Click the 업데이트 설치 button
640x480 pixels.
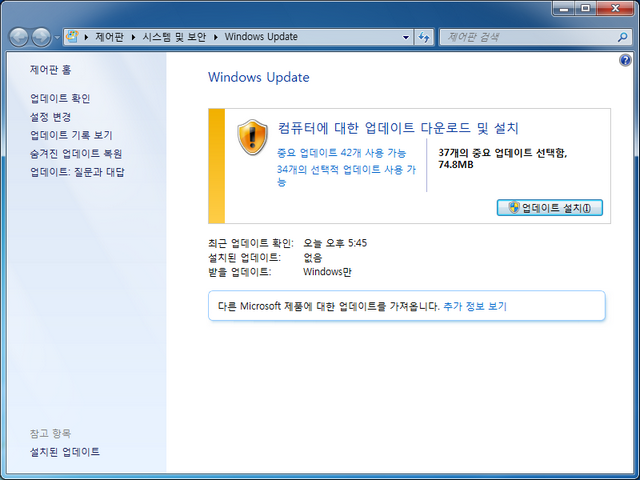point(549,208)
